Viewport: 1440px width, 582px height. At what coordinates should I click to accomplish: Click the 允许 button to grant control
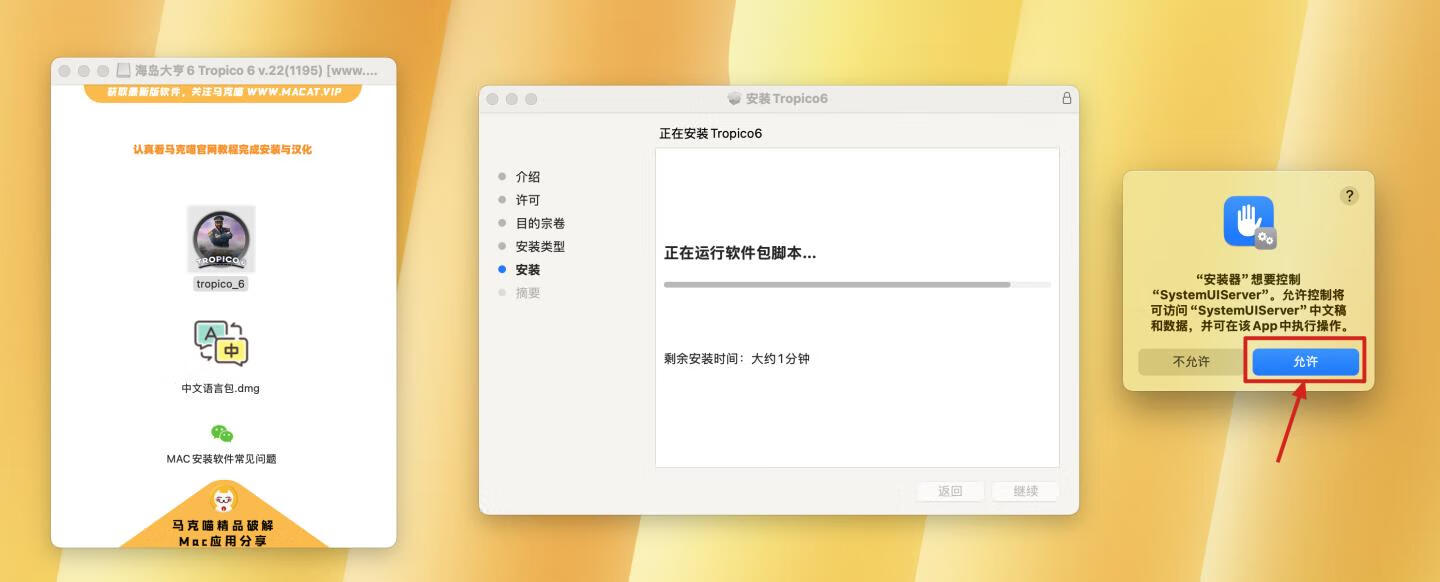pos(1305,361)
